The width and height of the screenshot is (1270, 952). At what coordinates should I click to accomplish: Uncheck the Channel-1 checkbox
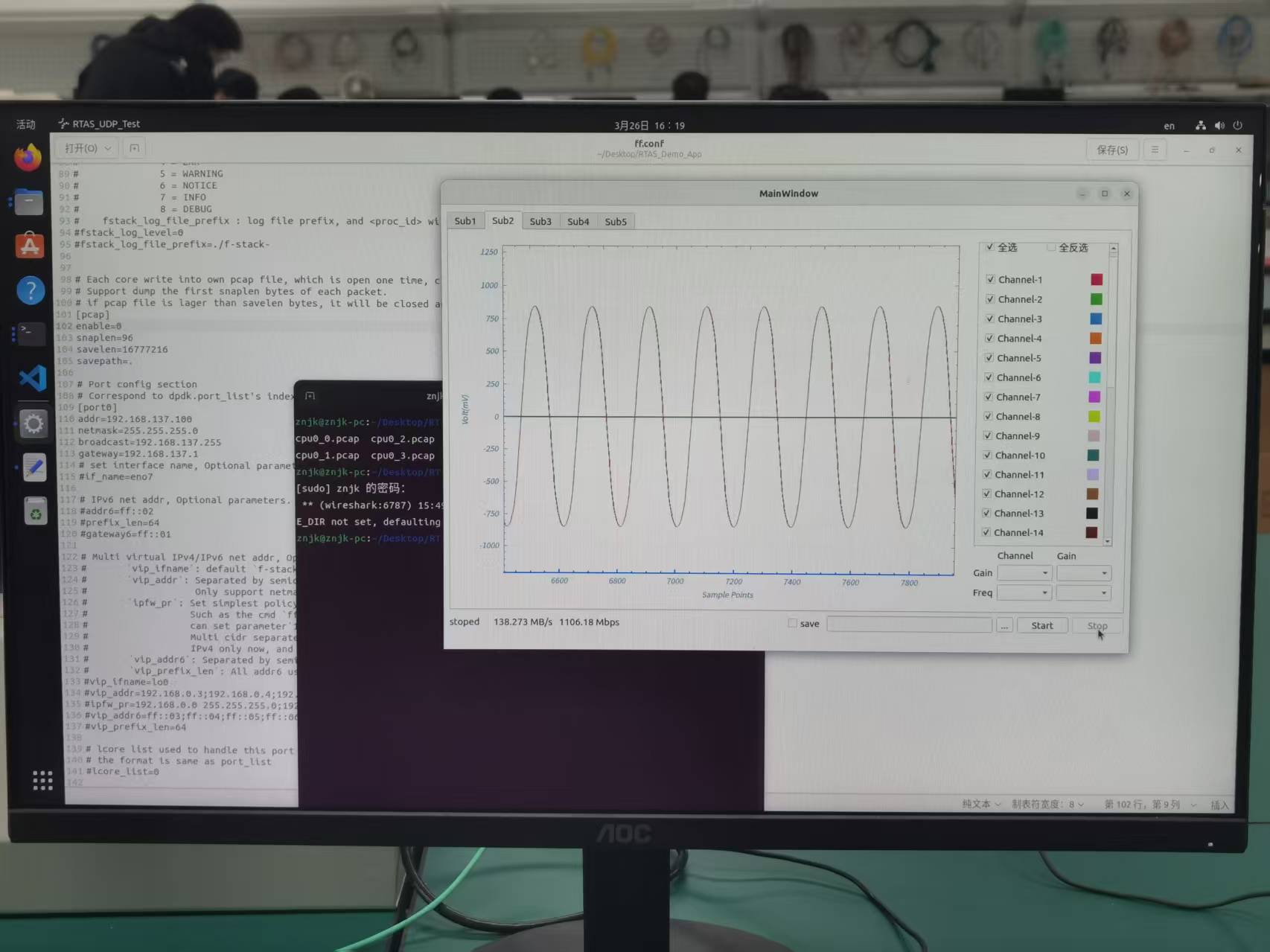point(990,279)
